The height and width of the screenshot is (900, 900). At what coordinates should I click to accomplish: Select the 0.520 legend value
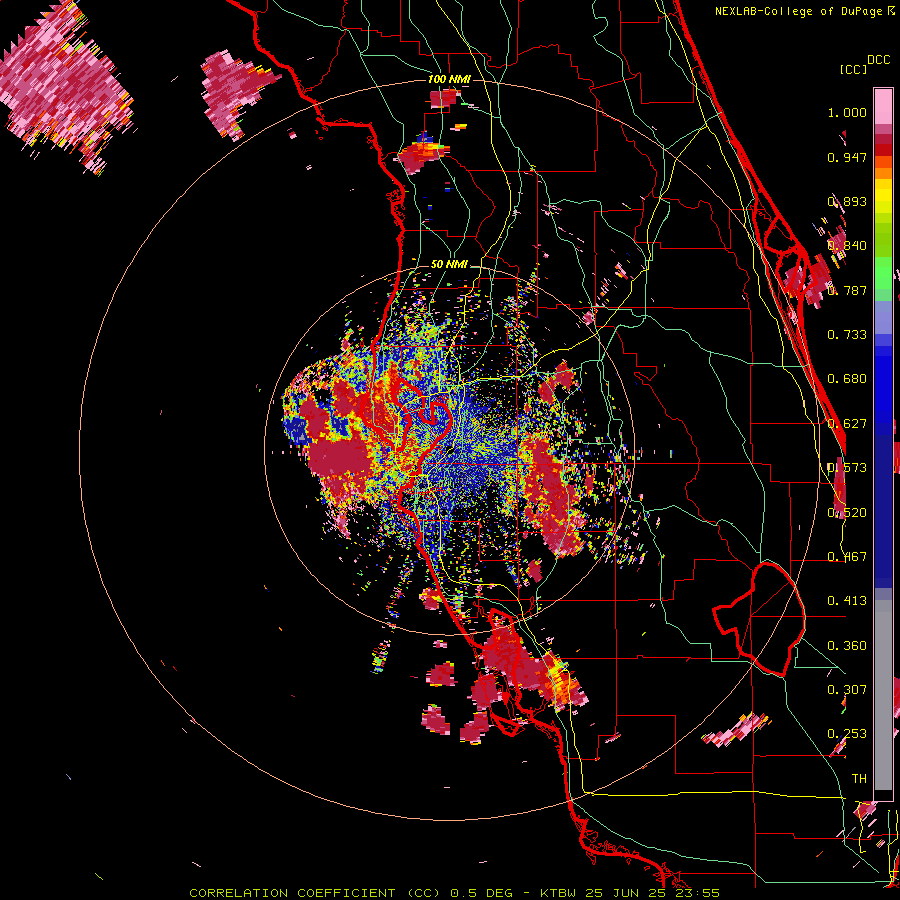[847, 513]
